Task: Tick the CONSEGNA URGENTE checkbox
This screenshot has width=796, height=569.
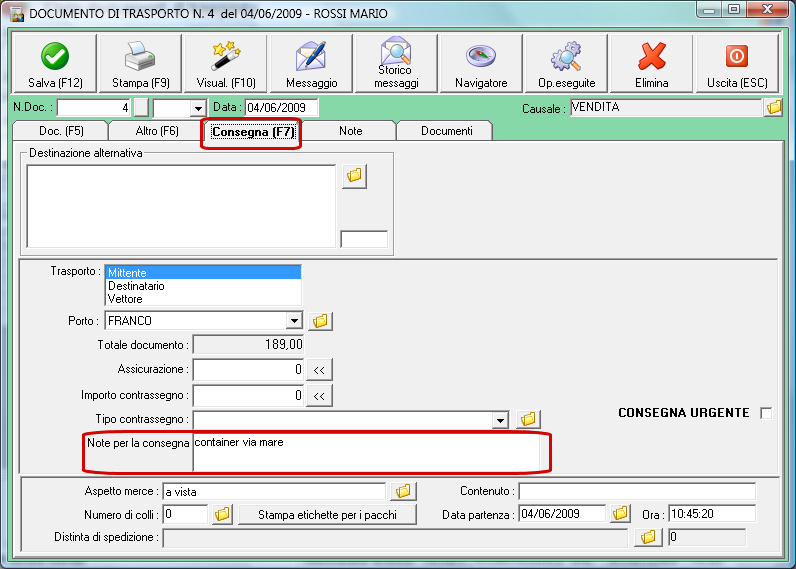Action: point(766,413)
